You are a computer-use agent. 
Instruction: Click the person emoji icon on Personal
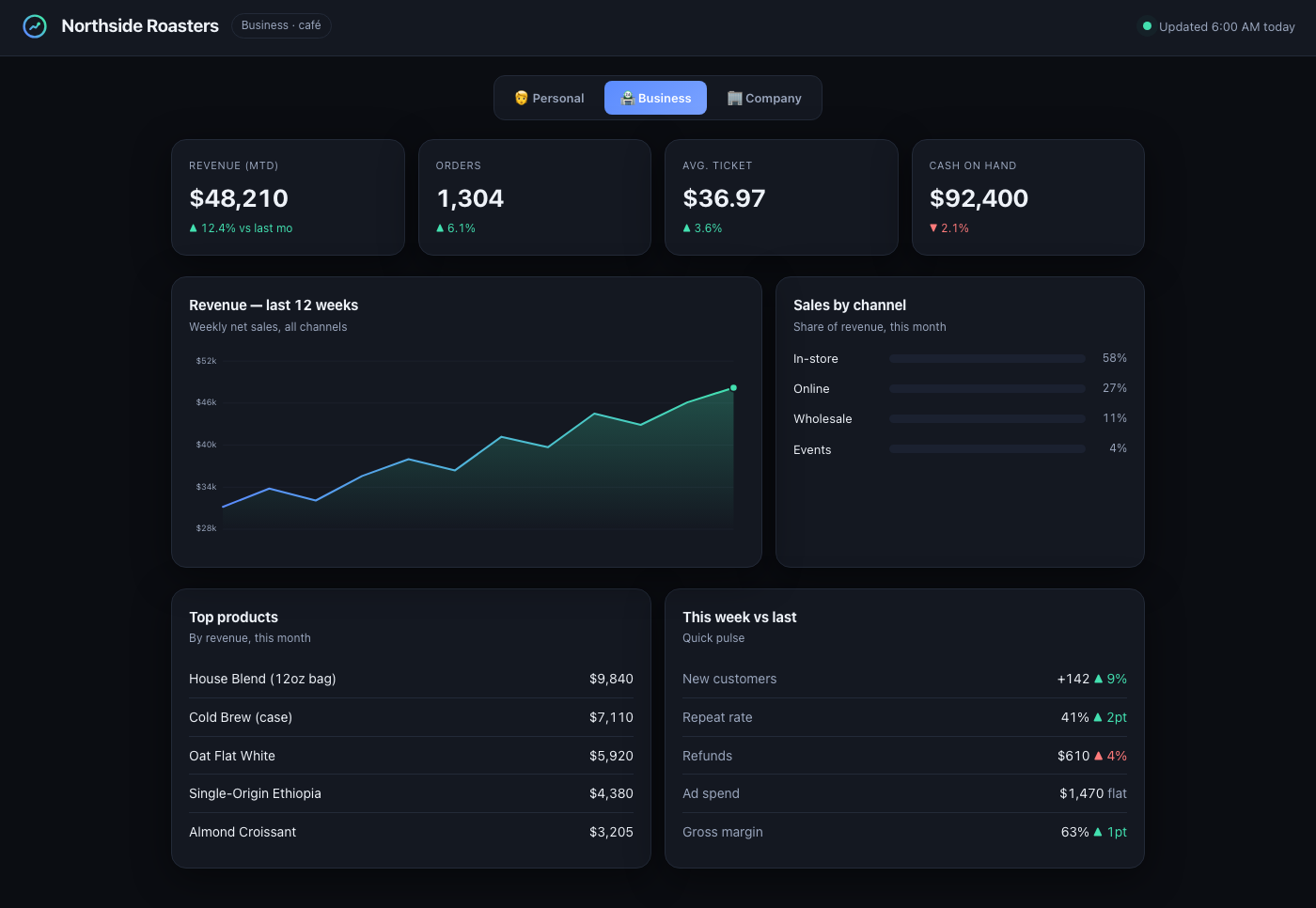pos(522,98)
